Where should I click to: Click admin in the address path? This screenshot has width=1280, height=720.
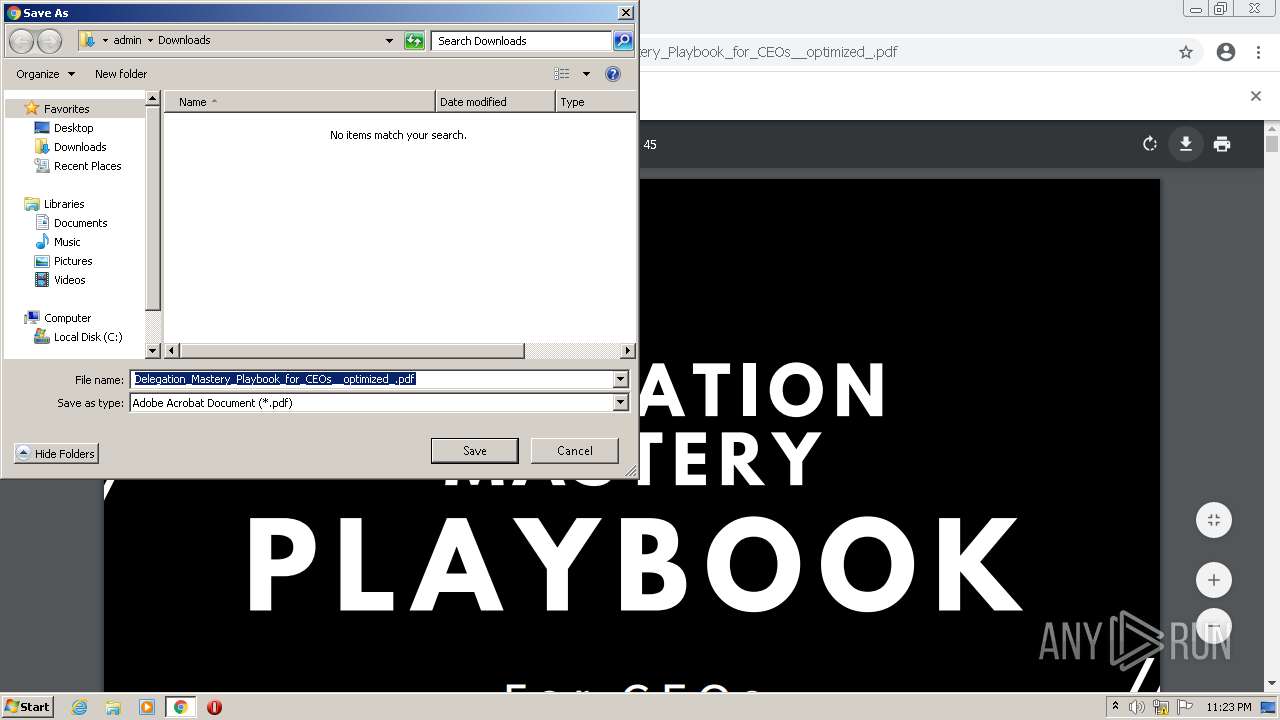[127, 41]
